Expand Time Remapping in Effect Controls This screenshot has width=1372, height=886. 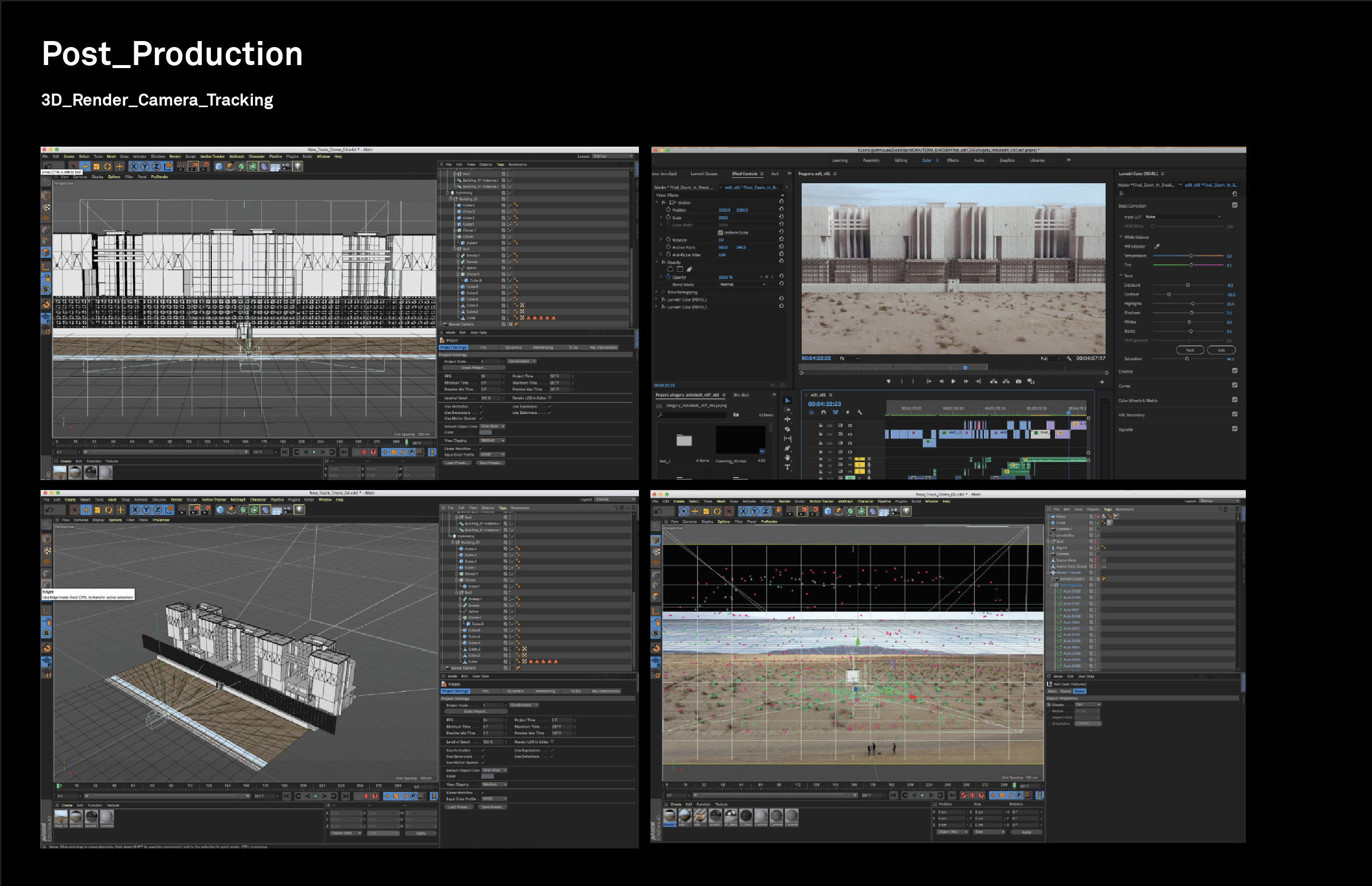[656, 292]
